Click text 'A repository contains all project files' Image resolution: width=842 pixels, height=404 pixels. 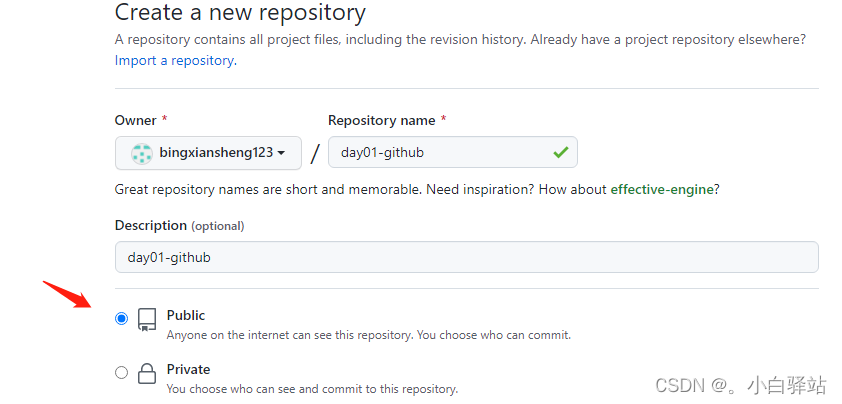[x=228, y=40]
